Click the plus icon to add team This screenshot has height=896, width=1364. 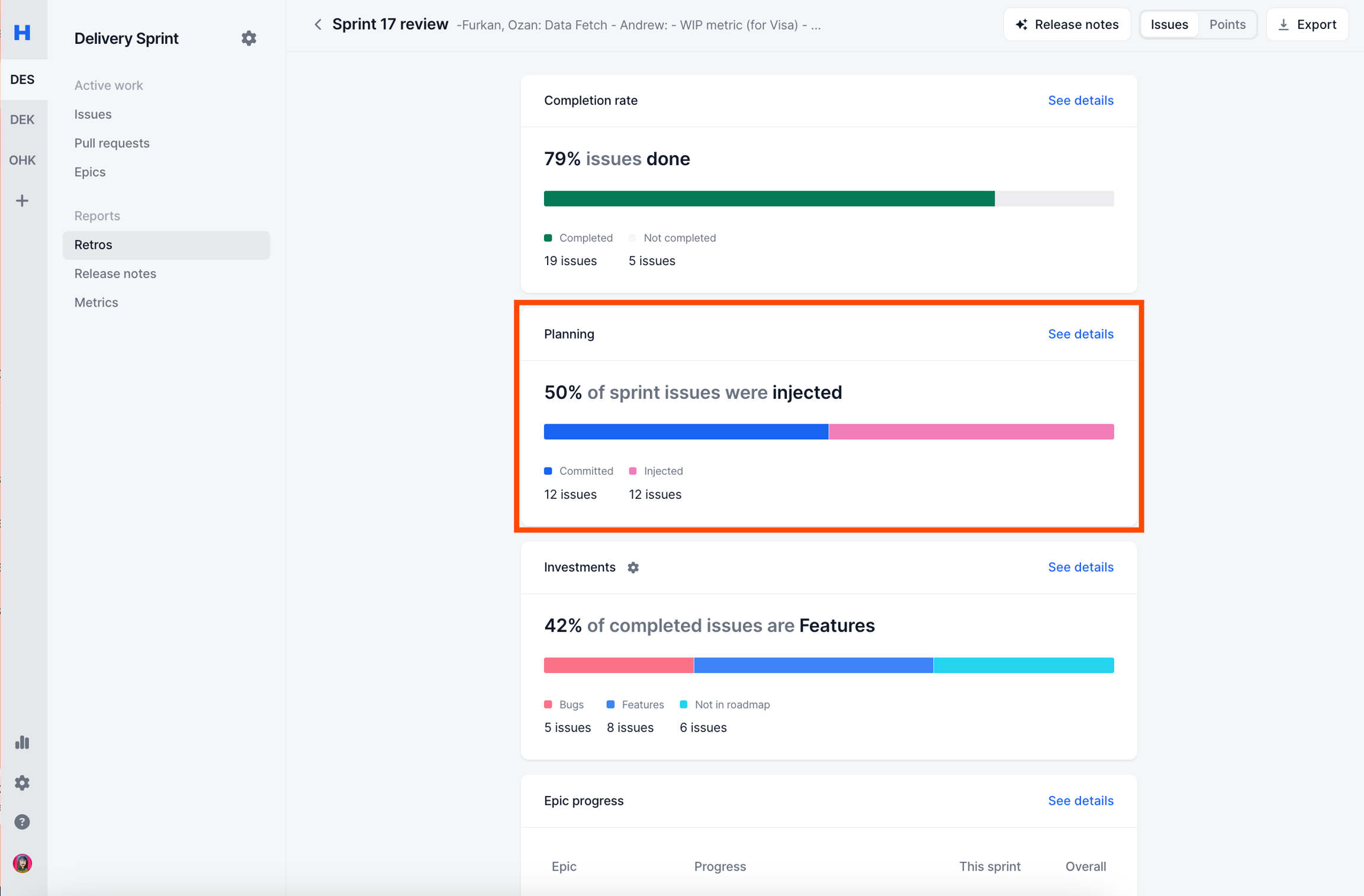pos(22,201)
